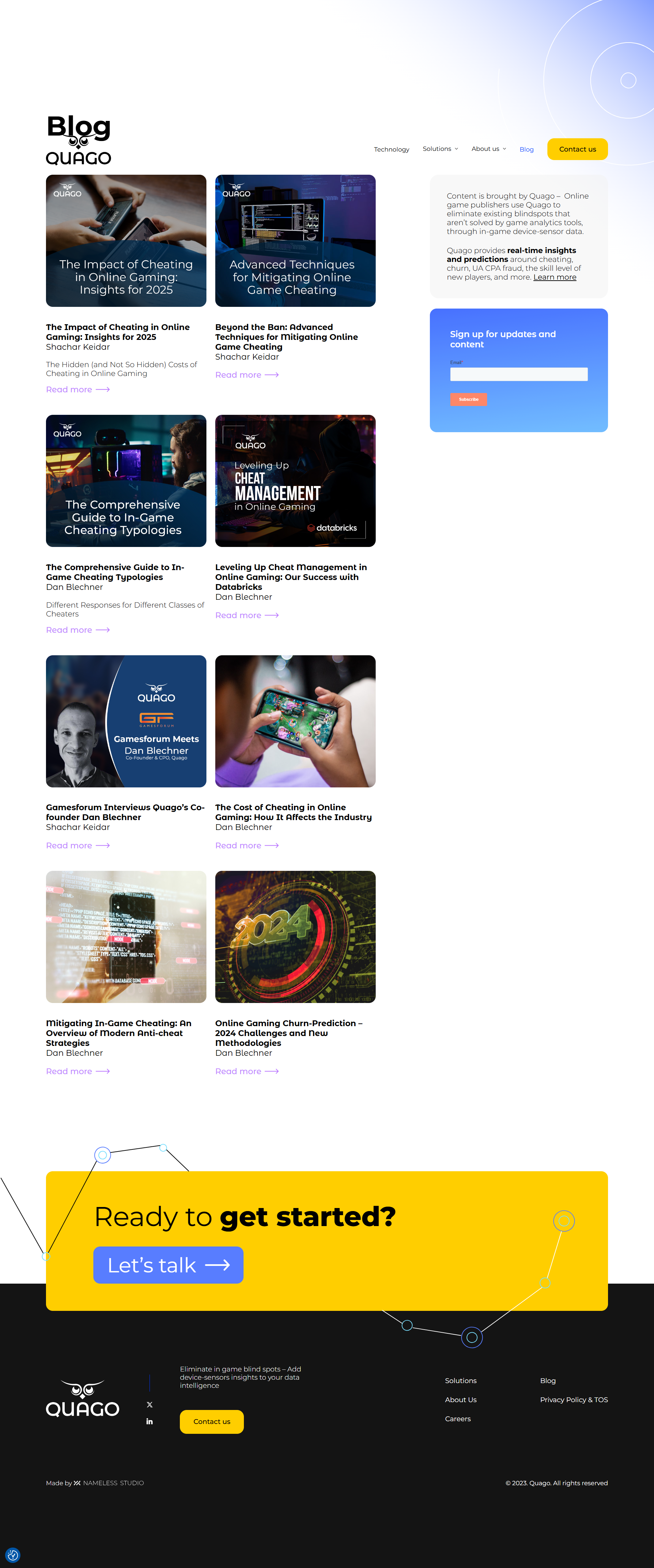Click the arrow beside first Read more link
654x1568 pixels.
[x=103, y=390]
